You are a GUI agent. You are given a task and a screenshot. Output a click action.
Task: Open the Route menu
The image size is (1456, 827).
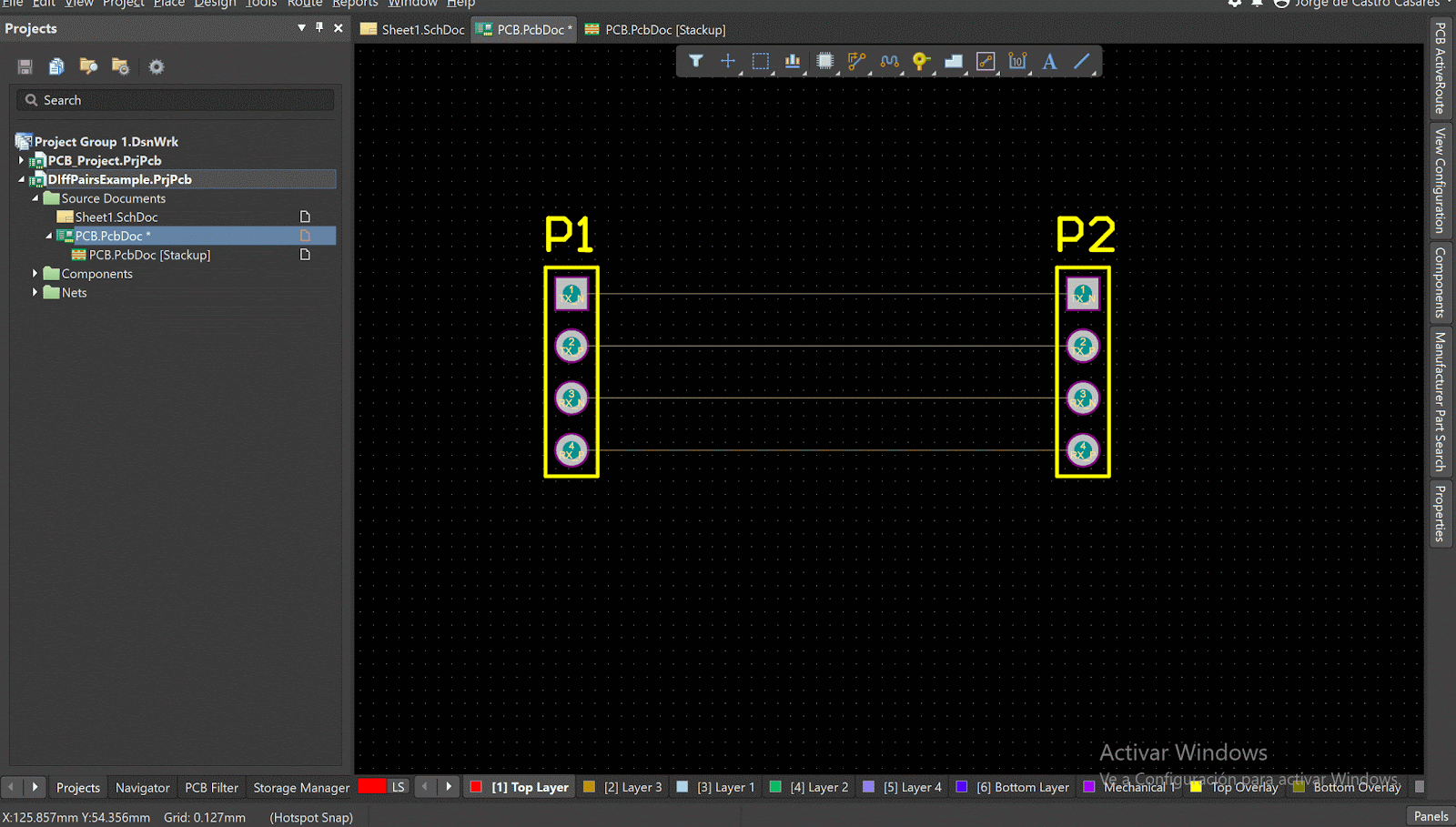[x=305, y=4]
